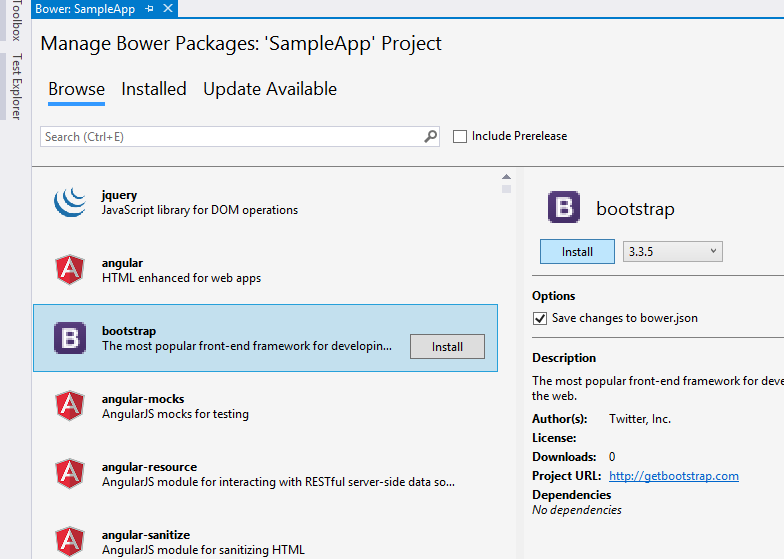
Task: Enable the Include Prerelease checkbox
Action: pyautogui.click(x=460, y=136)
